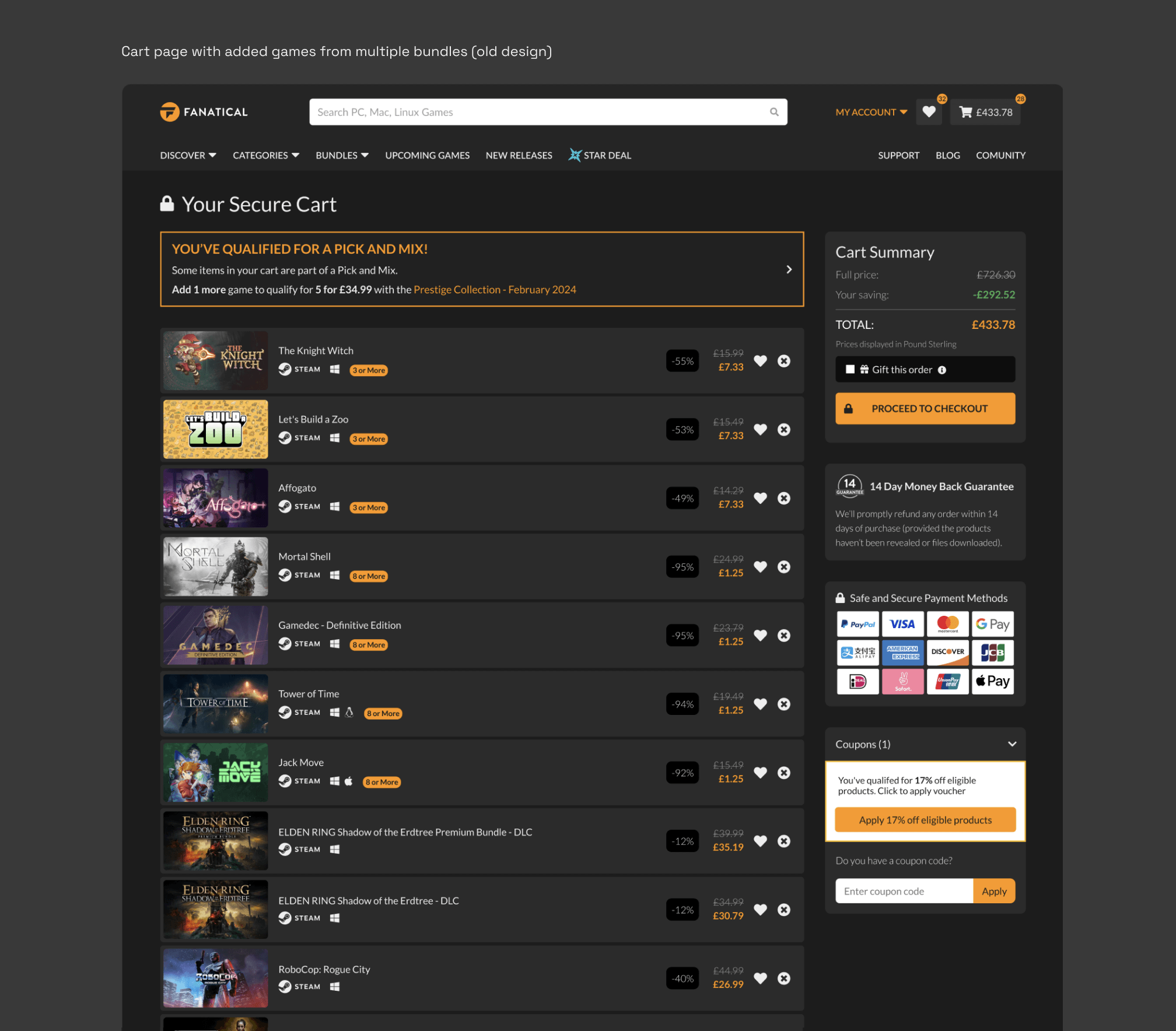Open the RoboCop: Rogue City thumbnail

(215, 978)
